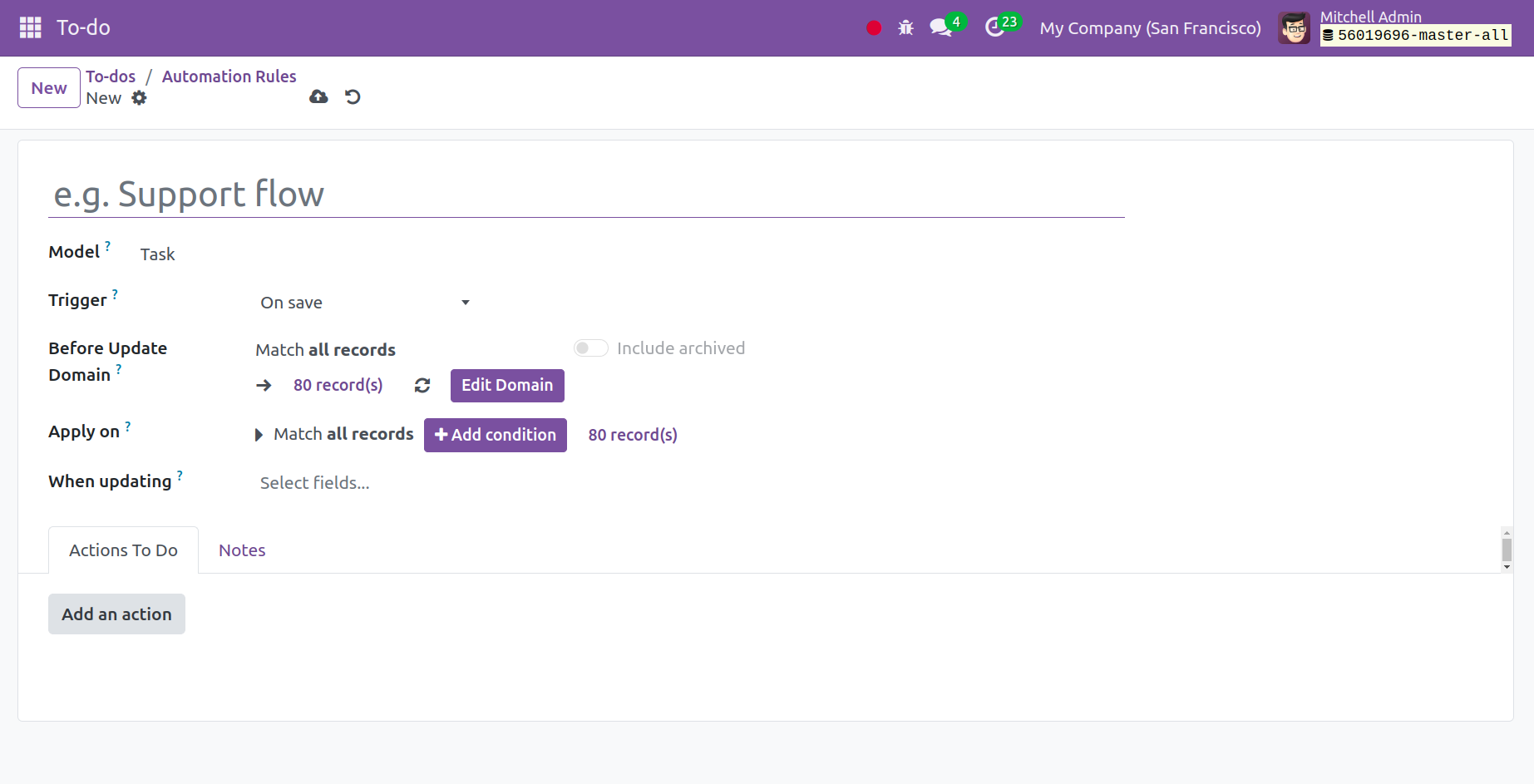Show help tooltip for Apply on

[x=128, y=426]
